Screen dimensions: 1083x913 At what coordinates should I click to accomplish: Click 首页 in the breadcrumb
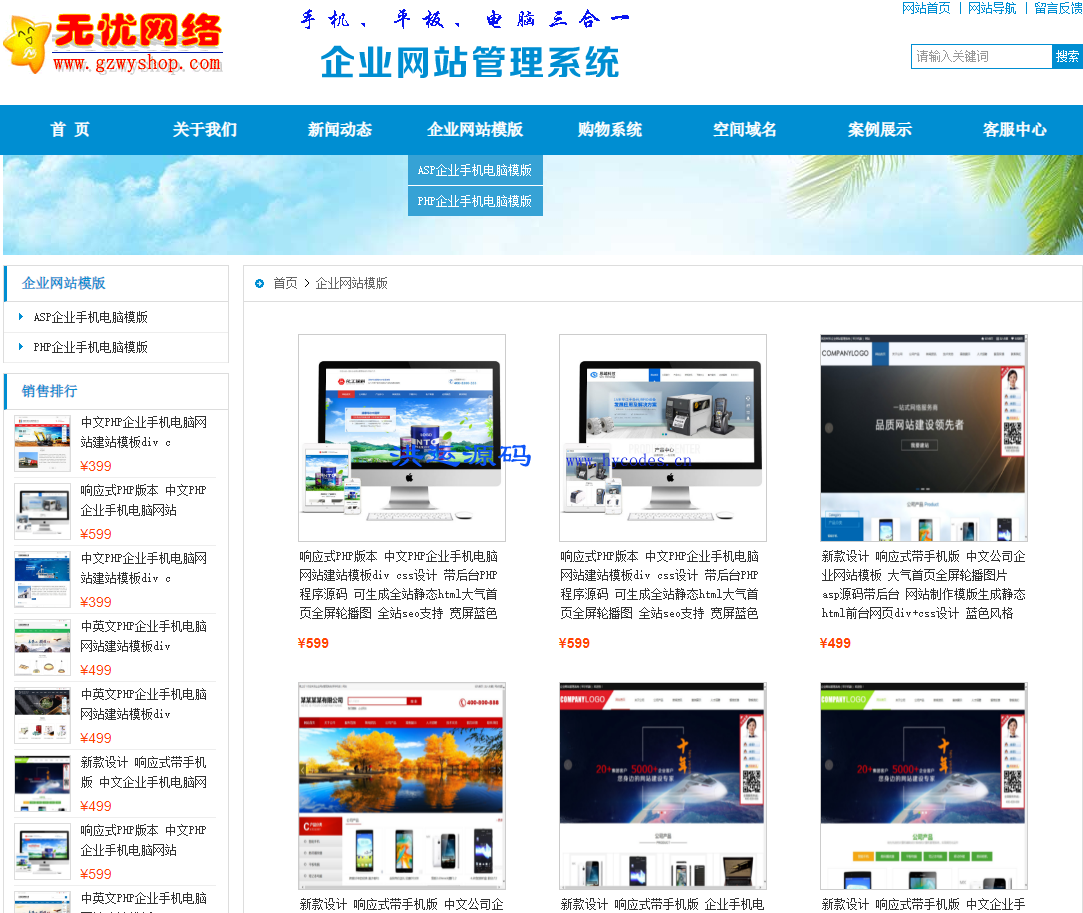coord(285,283)
